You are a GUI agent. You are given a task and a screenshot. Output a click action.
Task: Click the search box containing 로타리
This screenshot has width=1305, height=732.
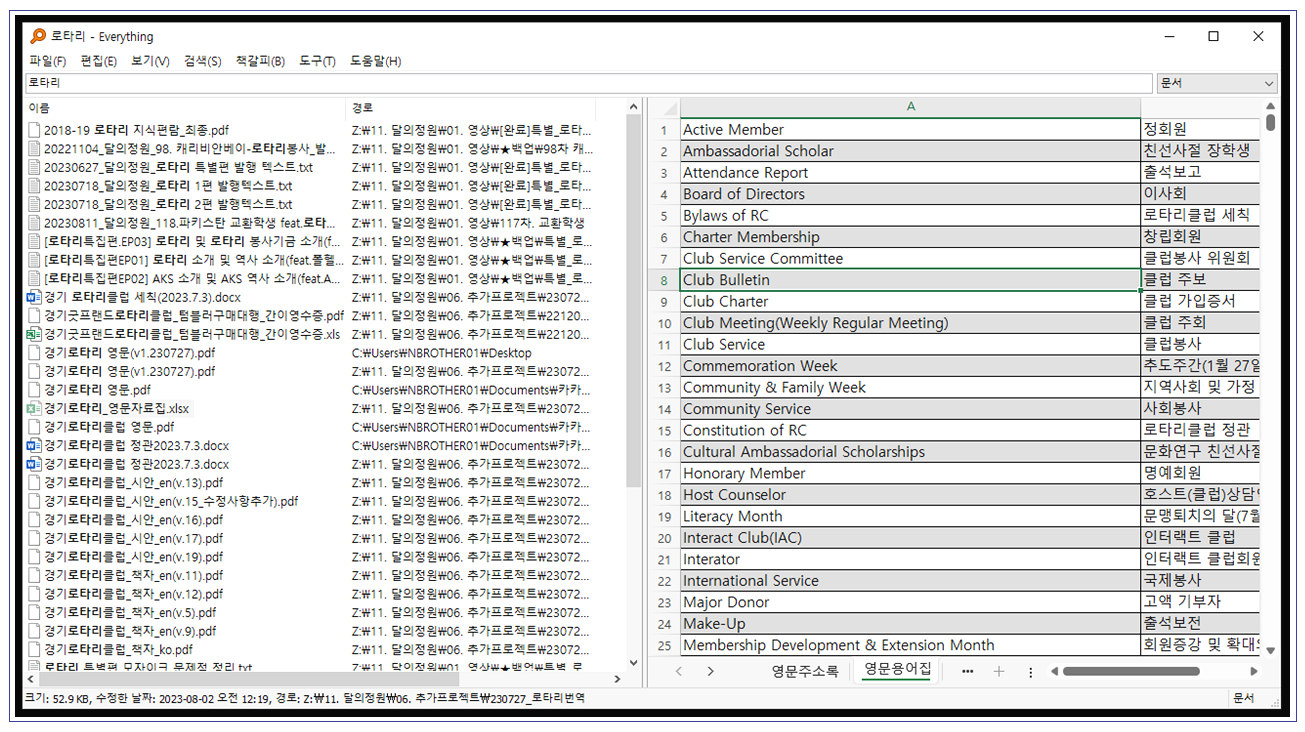coord(589,83)
